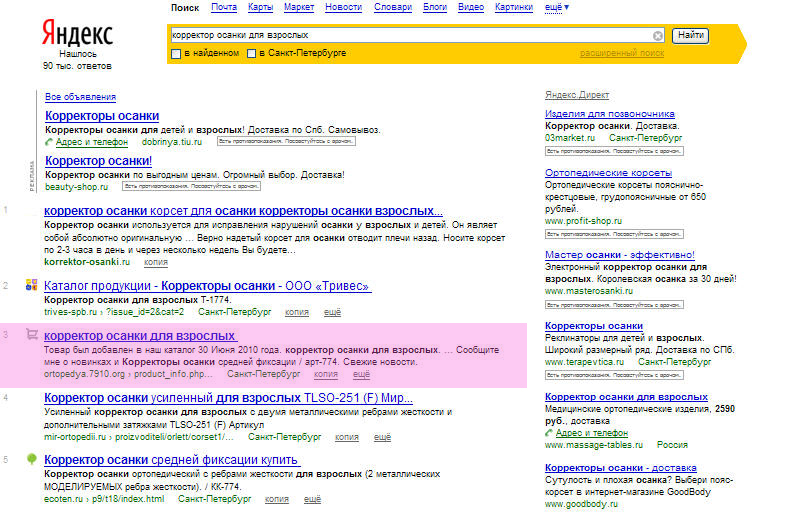Open the Картинки service tab
810x512 pixels.
(x=514, y=7)
